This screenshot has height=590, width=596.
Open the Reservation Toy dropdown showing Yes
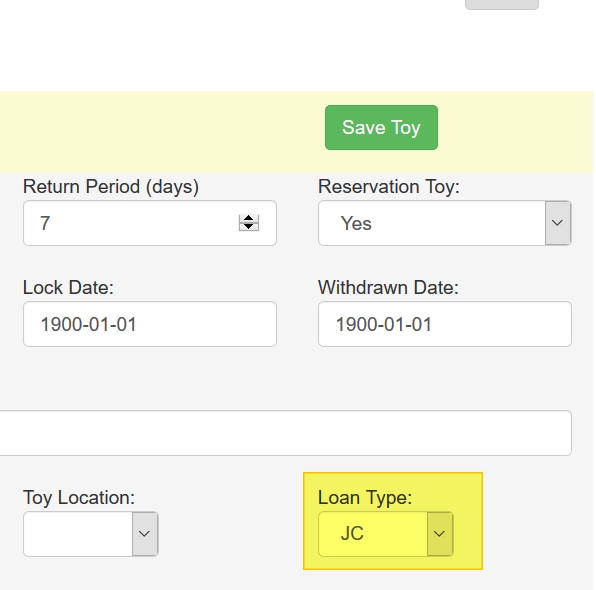click(445, 223)
